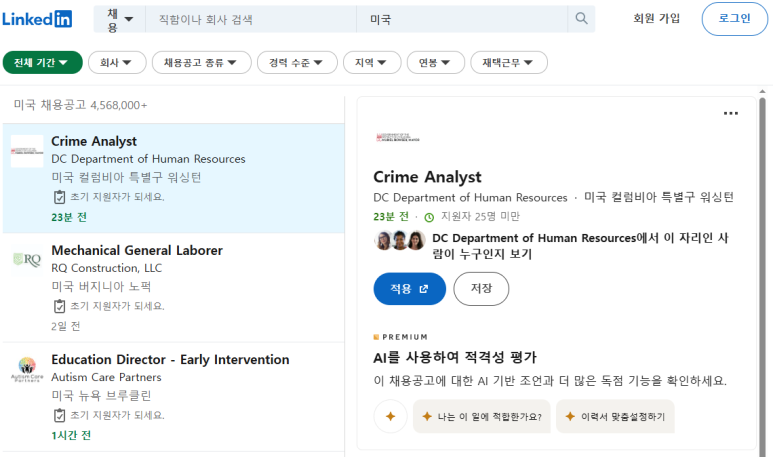This screenshot has height=457, width=773.
Task: Click the Crime Analyst listing company logo
Action: point(27,151)
